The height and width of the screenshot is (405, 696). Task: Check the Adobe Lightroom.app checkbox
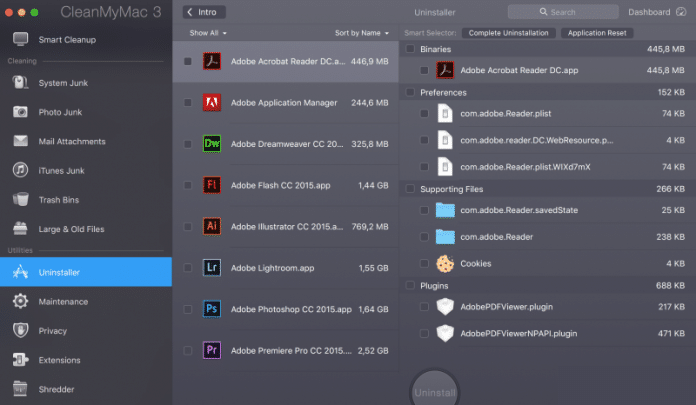(x=188, y=268)
